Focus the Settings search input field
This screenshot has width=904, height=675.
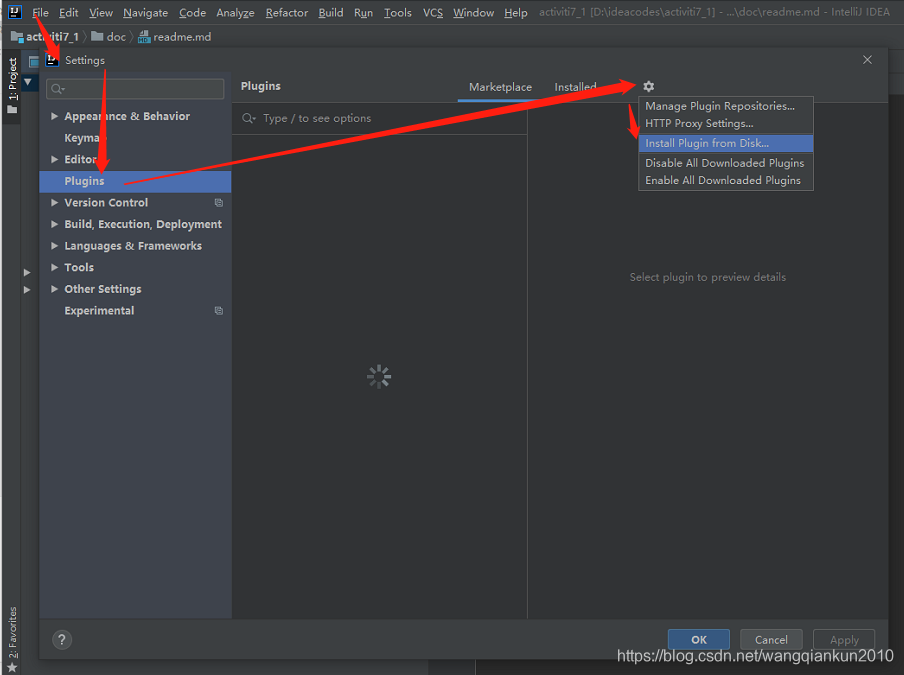click(135, 89)
